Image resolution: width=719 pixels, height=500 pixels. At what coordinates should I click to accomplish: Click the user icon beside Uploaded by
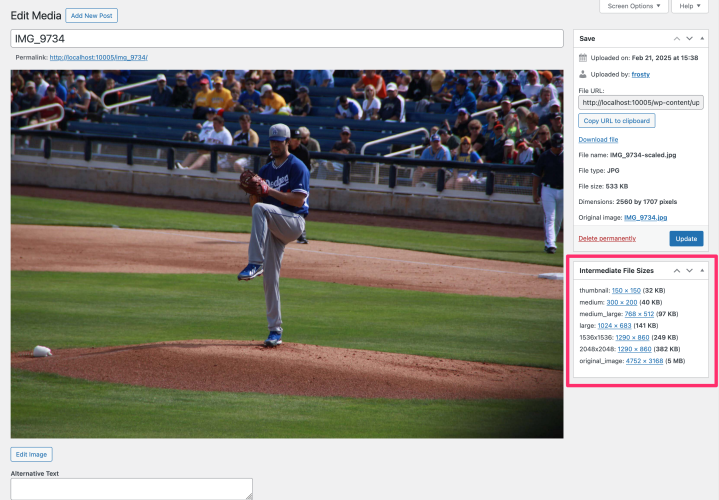coord(584,74)
